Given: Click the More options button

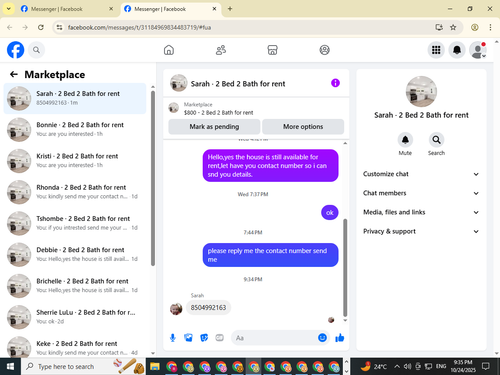Looking at the screenshot, I should 303,127.
